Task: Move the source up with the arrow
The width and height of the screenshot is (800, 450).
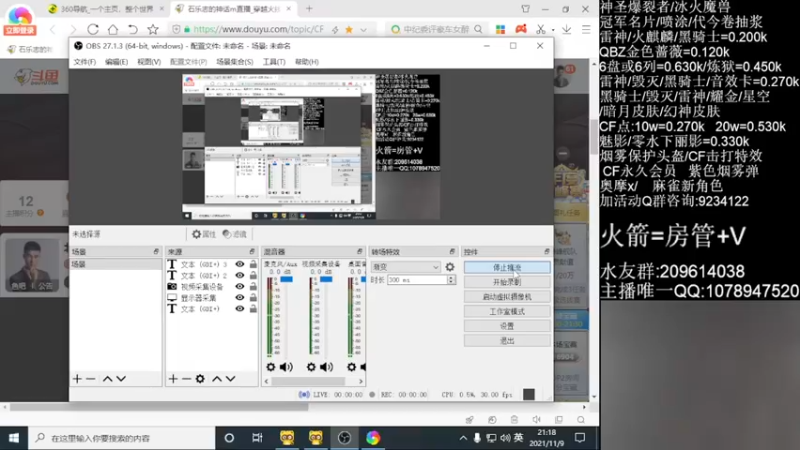Action: click(217, 379)
